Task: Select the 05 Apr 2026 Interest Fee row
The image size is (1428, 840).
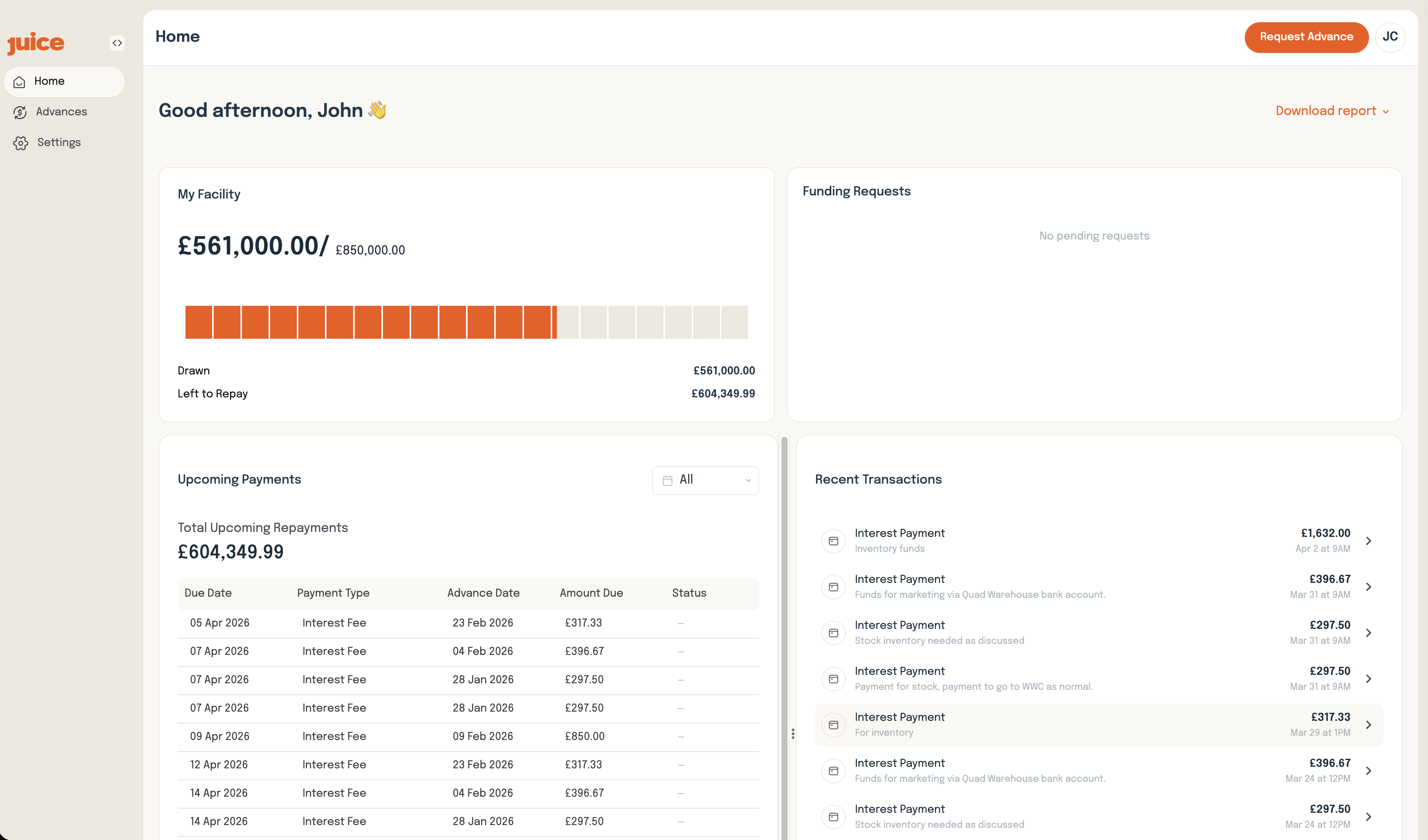Action: coord(468,623)
